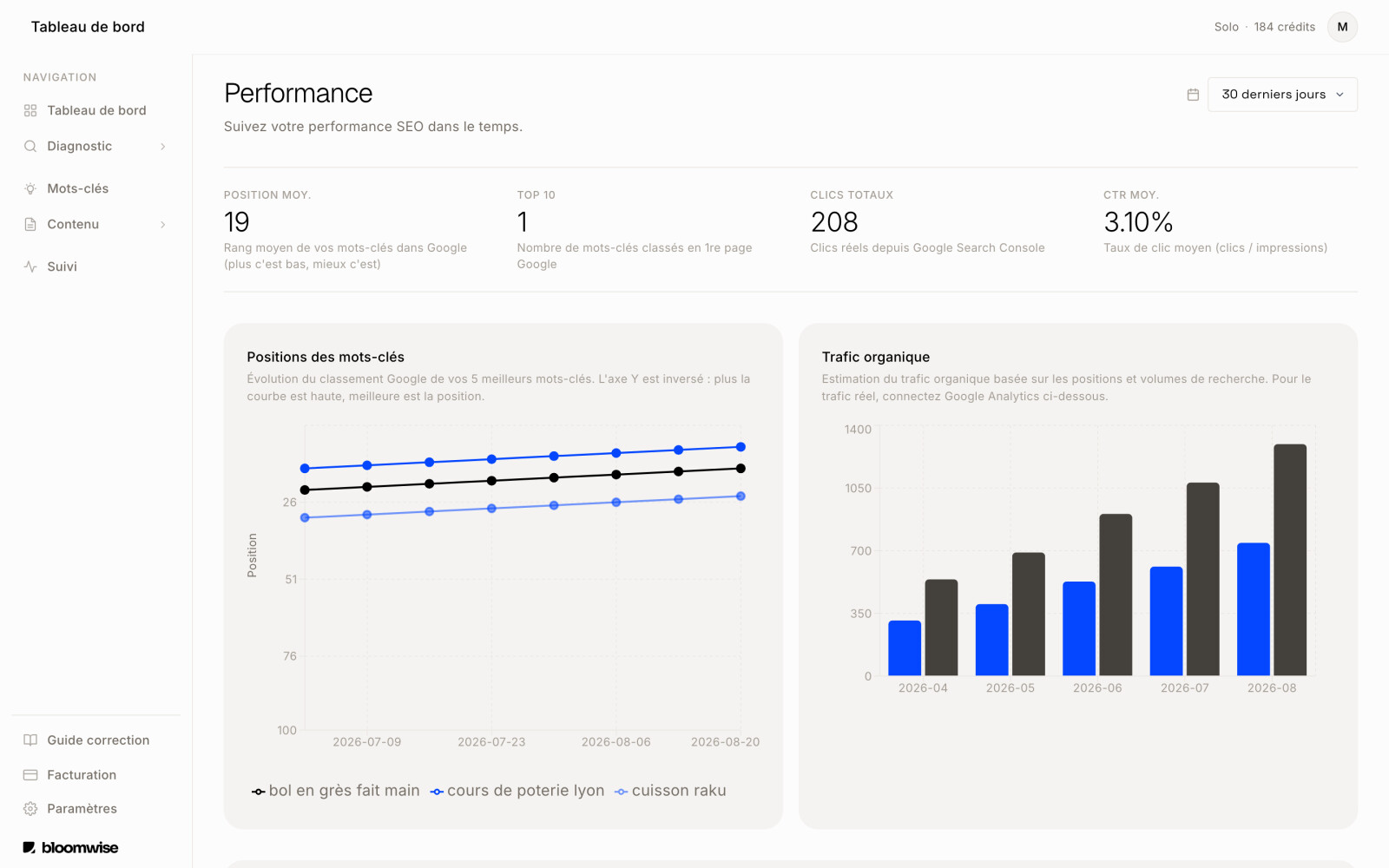Screen dimensions: 1389x868
Task: Toggle cuisson raku legend entry
Action: pyautogui.click(x=670, y=791)
